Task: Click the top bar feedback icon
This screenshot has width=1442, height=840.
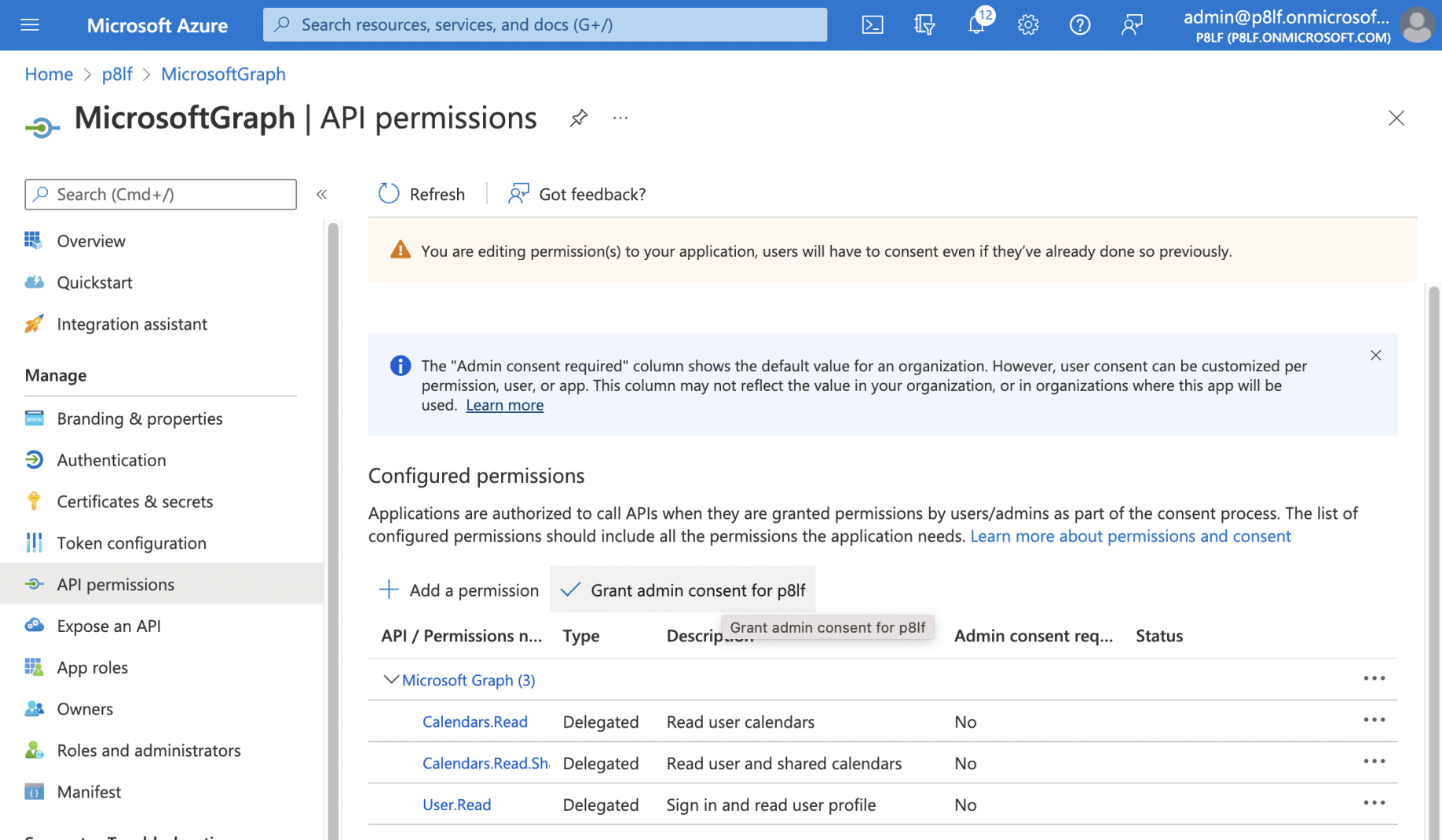Action: (x=1132, y=25)
